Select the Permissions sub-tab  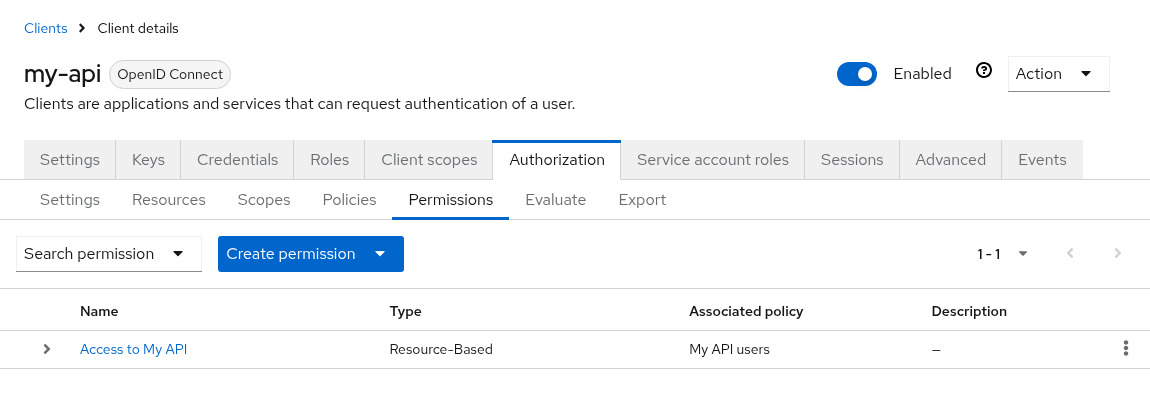[x=450, y=200]
